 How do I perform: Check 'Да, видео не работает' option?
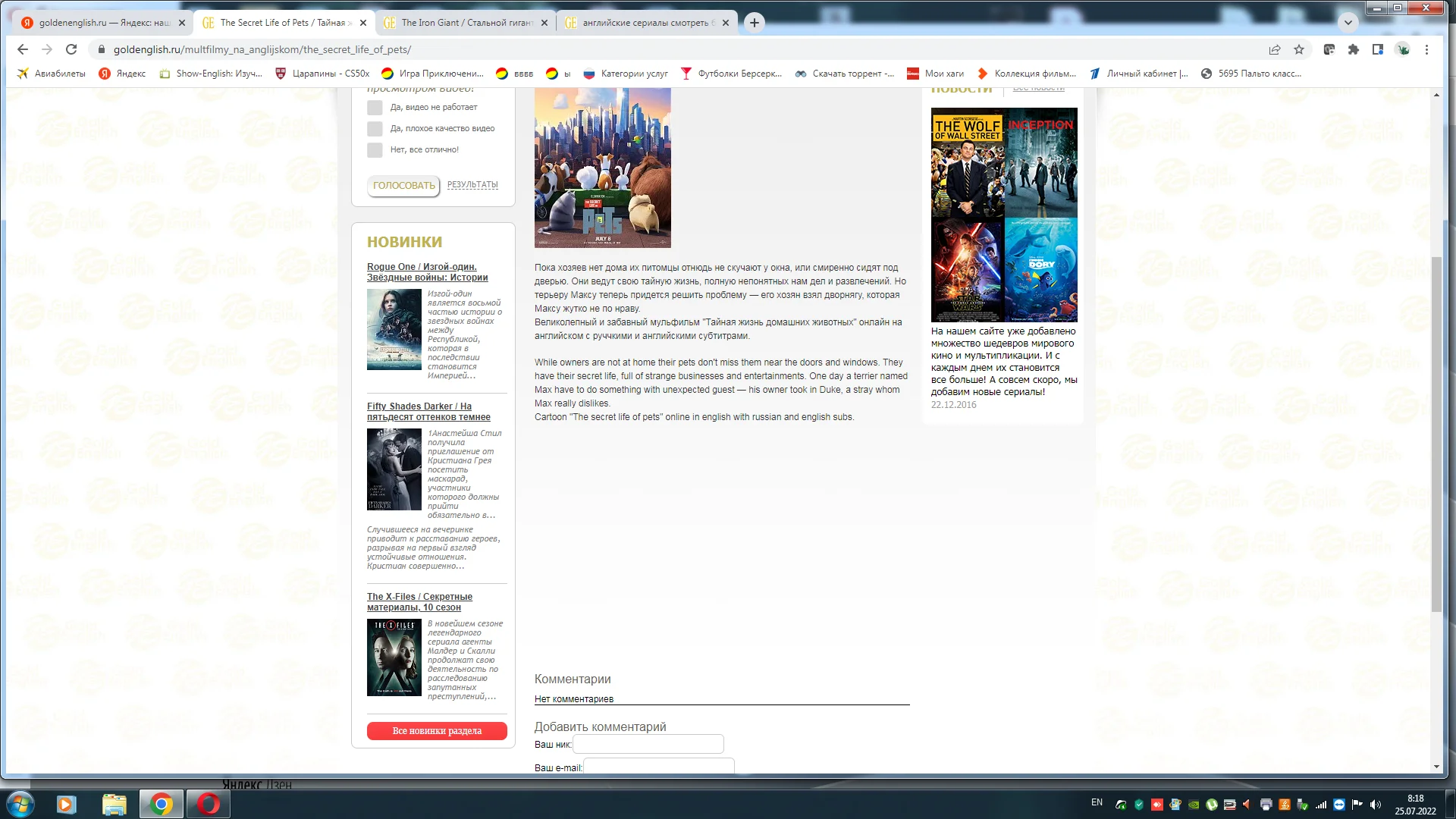click(375, 108)
